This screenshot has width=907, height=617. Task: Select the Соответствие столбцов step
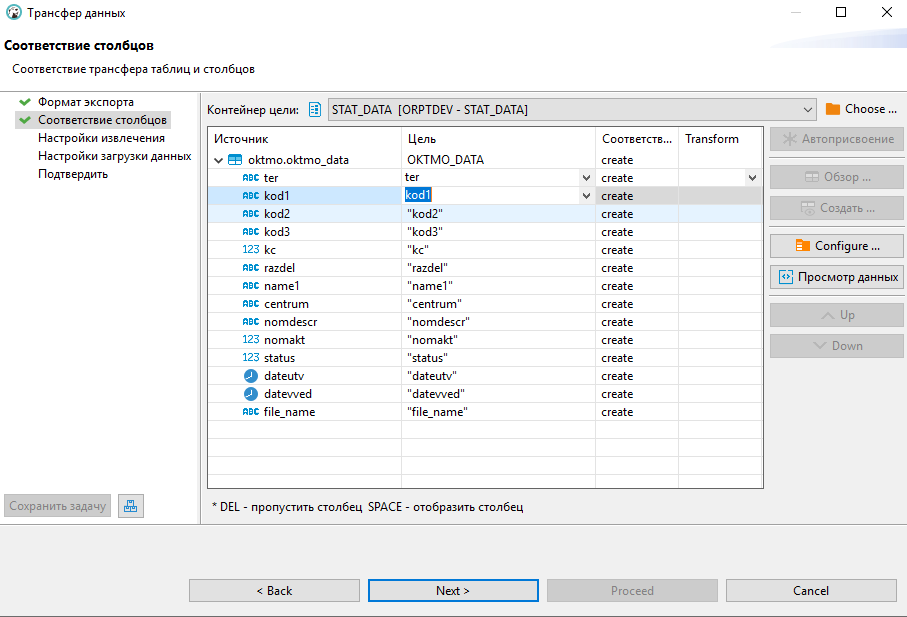pyautogui.click(x=102, y=120)
